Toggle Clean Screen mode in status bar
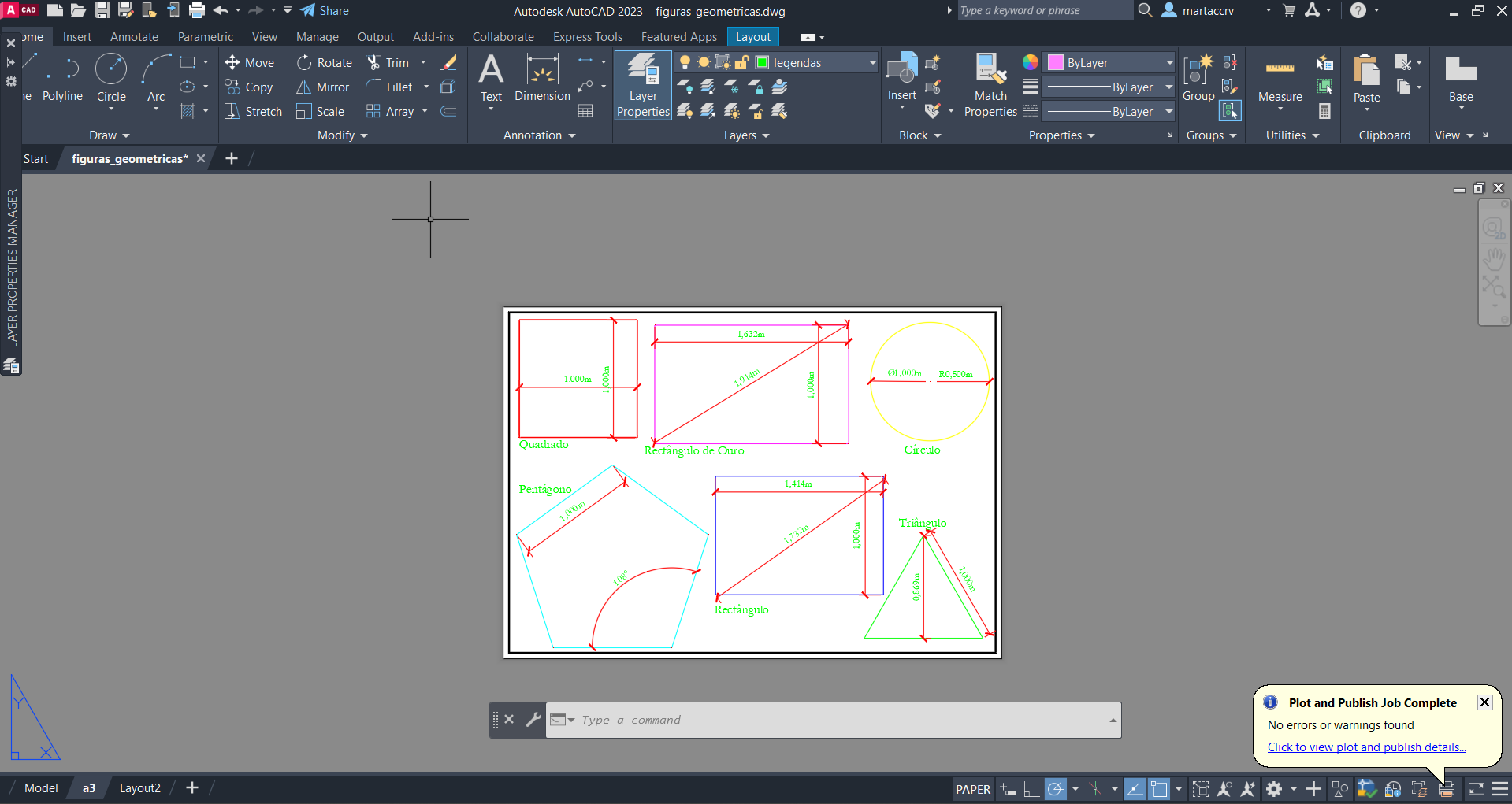The width and height of the screenshot is (1512, 804). 1477,789
